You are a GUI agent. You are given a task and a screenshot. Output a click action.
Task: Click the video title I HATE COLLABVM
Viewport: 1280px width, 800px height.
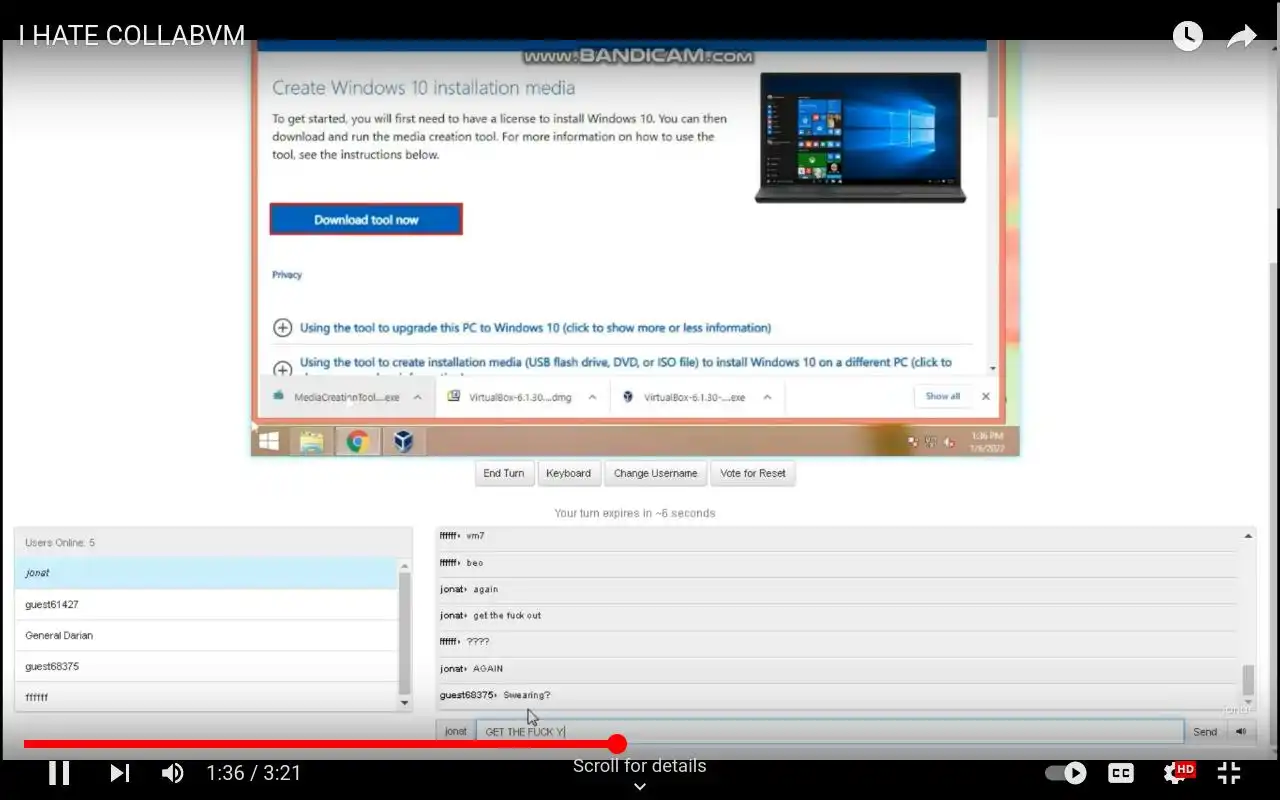coord(132,36)
